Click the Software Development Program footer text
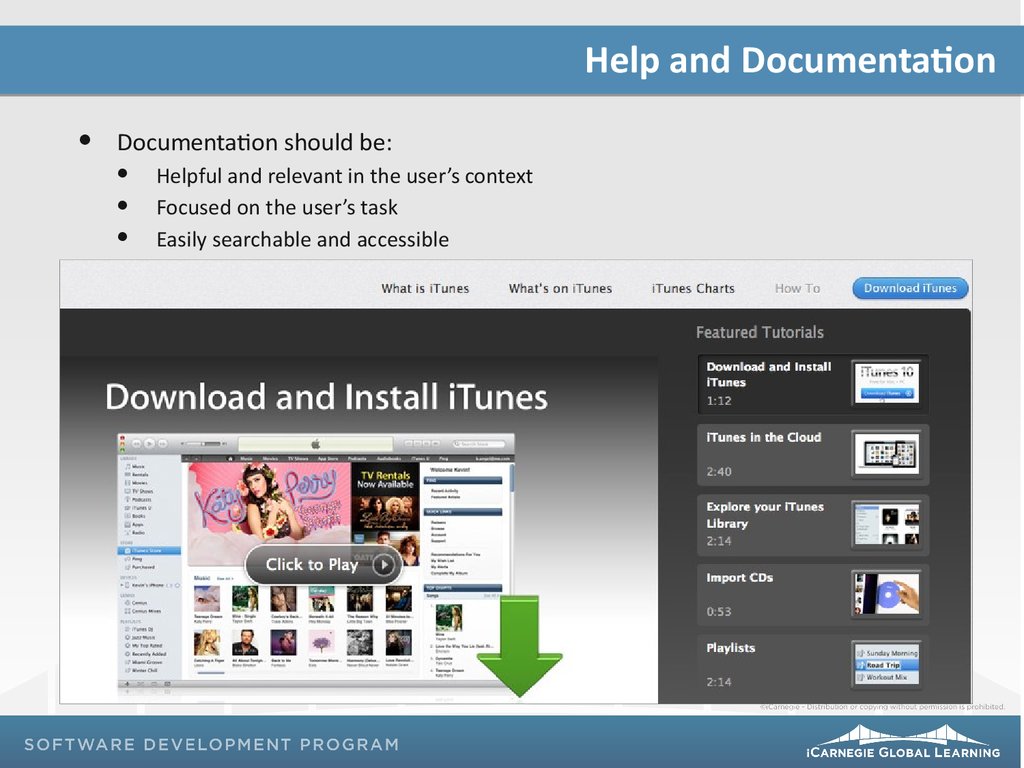Screen dimensions: 1024x768 point(212,744)
